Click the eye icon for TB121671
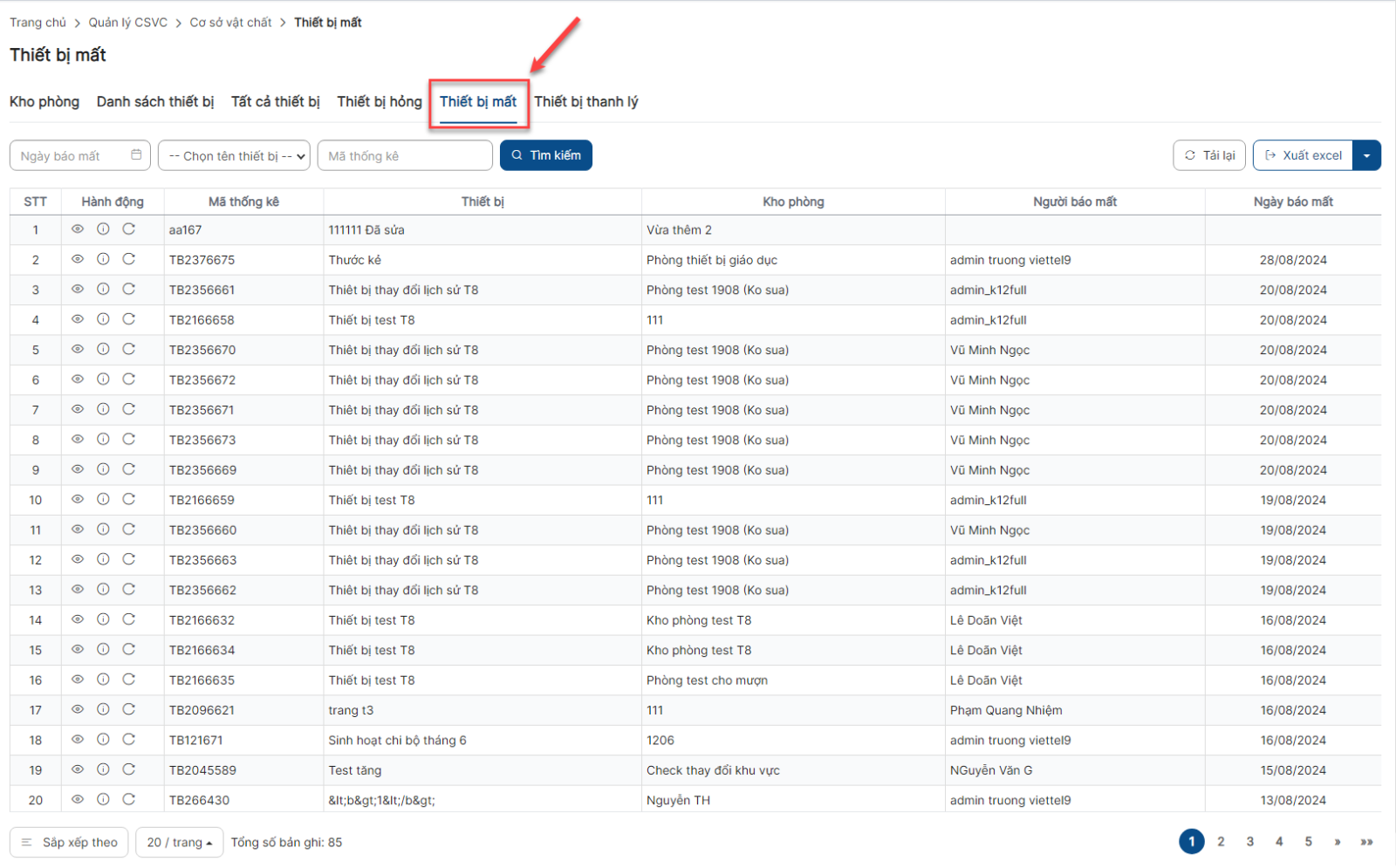 pyautogui.click(x=78, y=740)
